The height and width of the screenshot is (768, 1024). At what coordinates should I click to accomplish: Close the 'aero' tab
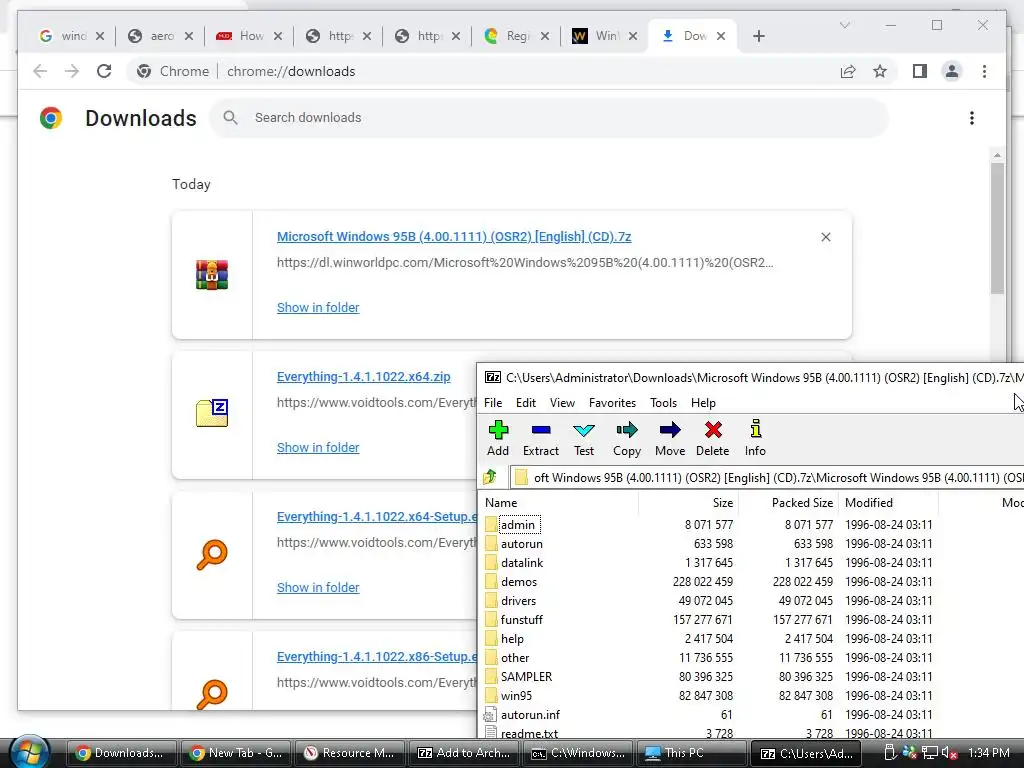(x=189, y=36)
